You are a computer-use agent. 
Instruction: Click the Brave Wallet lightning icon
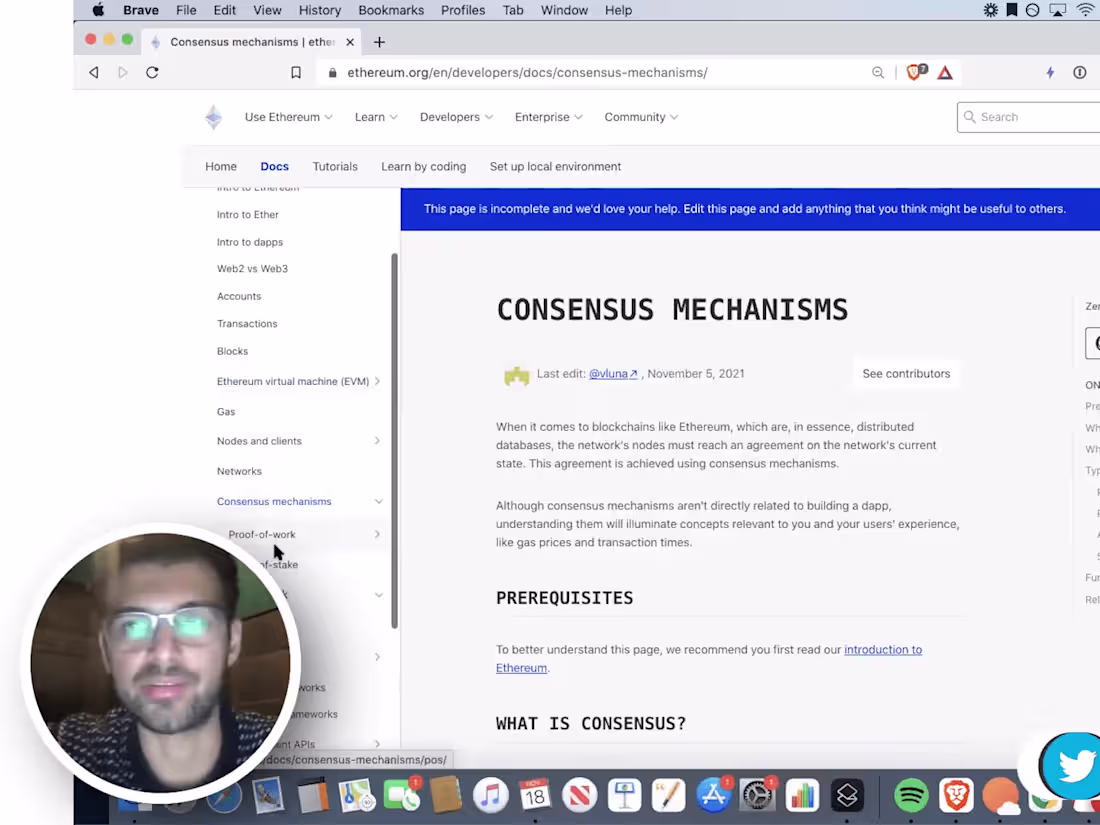(1050, 72)
